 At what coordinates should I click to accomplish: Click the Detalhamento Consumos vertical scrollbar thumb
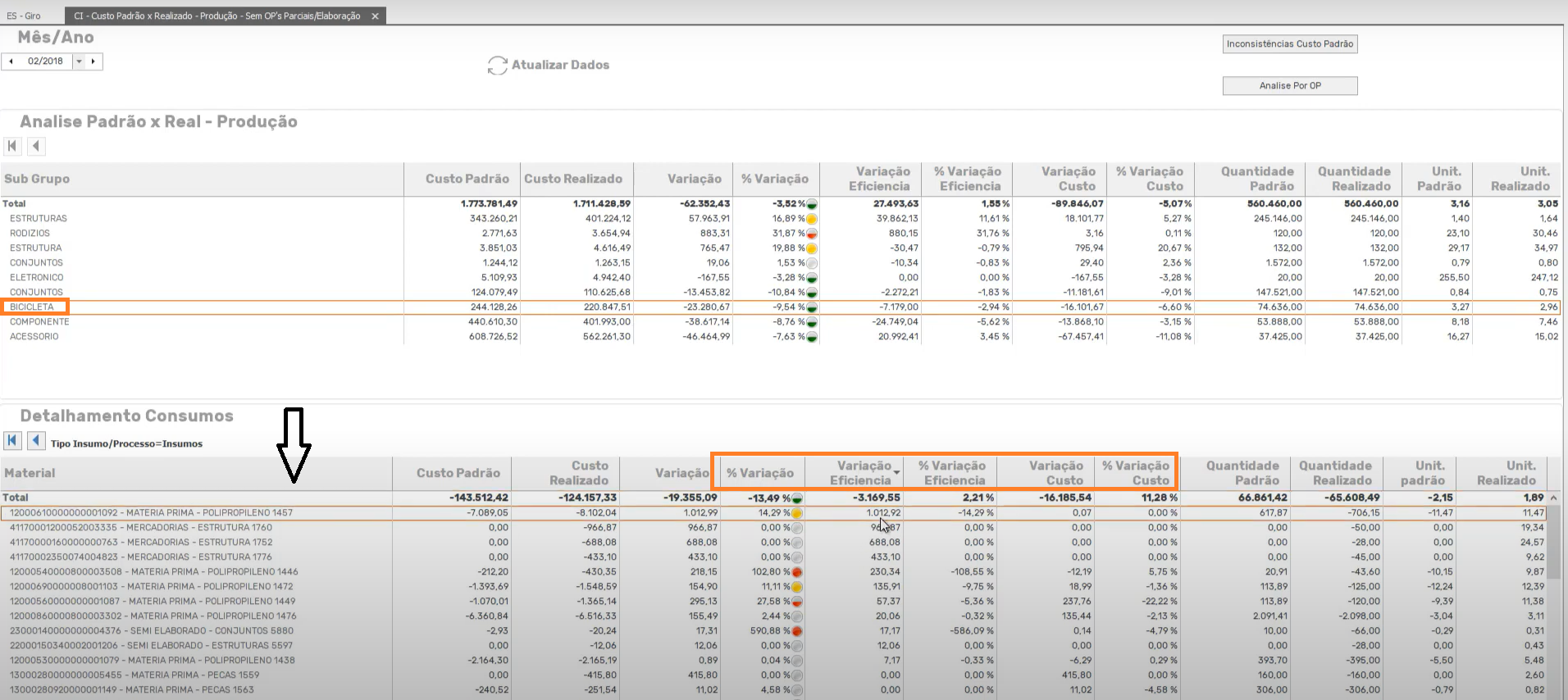(1553, 543)
